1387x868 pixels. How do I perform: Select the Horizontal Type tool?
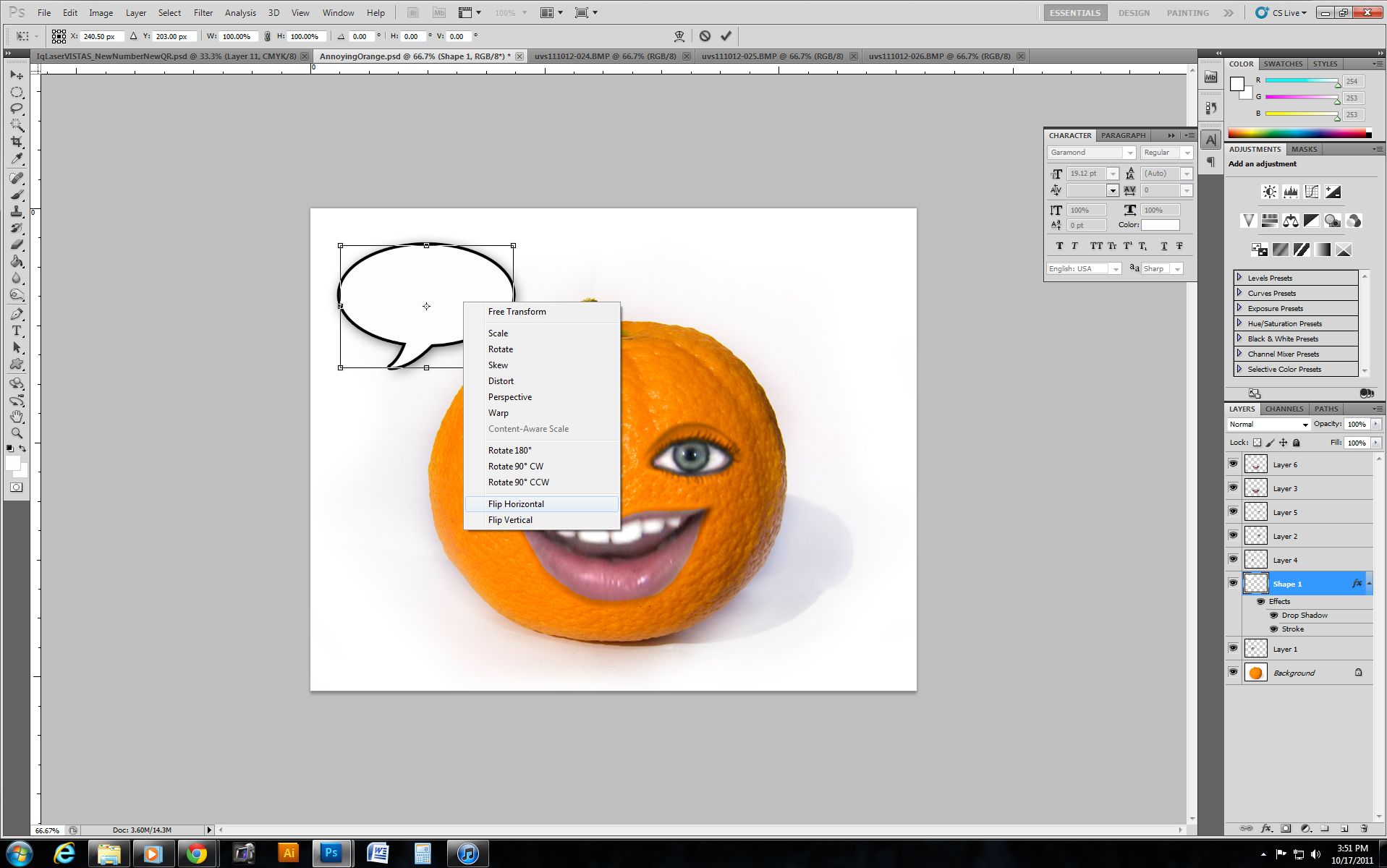(x=17, y=331)
